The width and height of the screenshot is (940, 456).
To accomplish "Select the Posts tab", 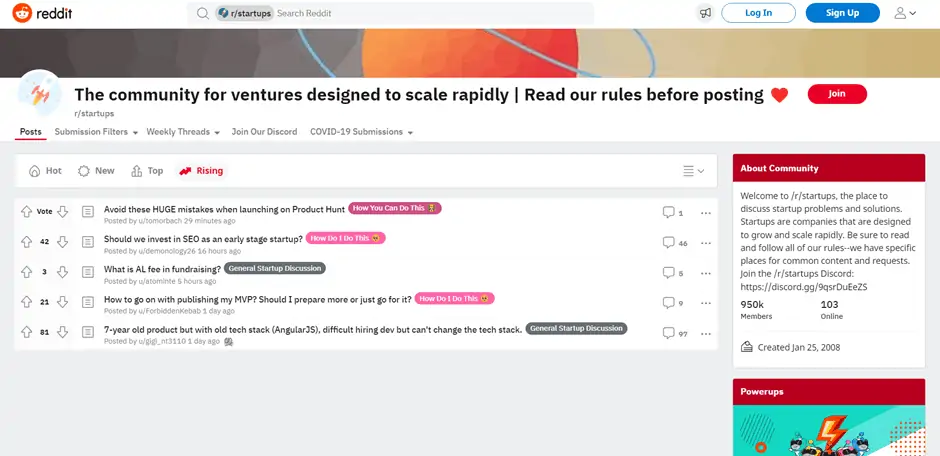I will pyautogui.click(x=30, y=132).
